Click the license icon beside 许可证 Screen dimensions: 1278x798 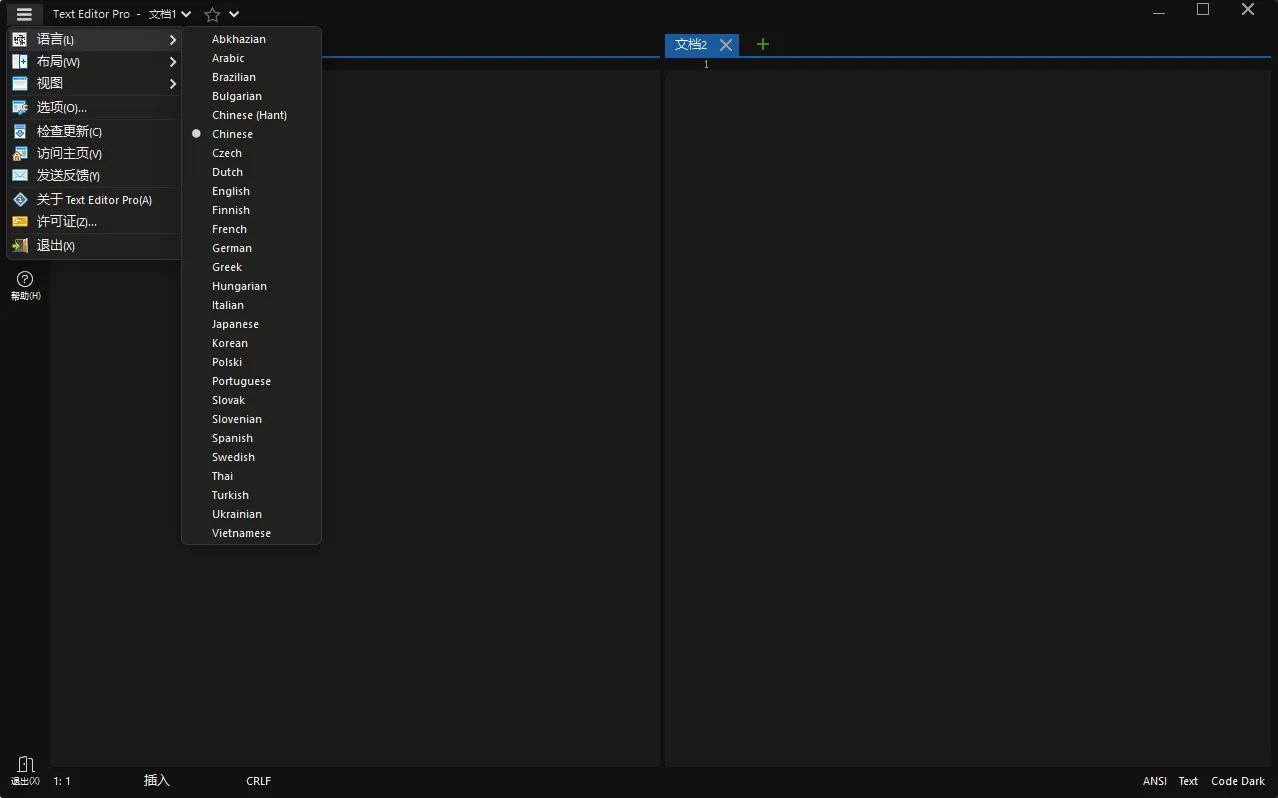pyautogui.click(x=20, y=221)
